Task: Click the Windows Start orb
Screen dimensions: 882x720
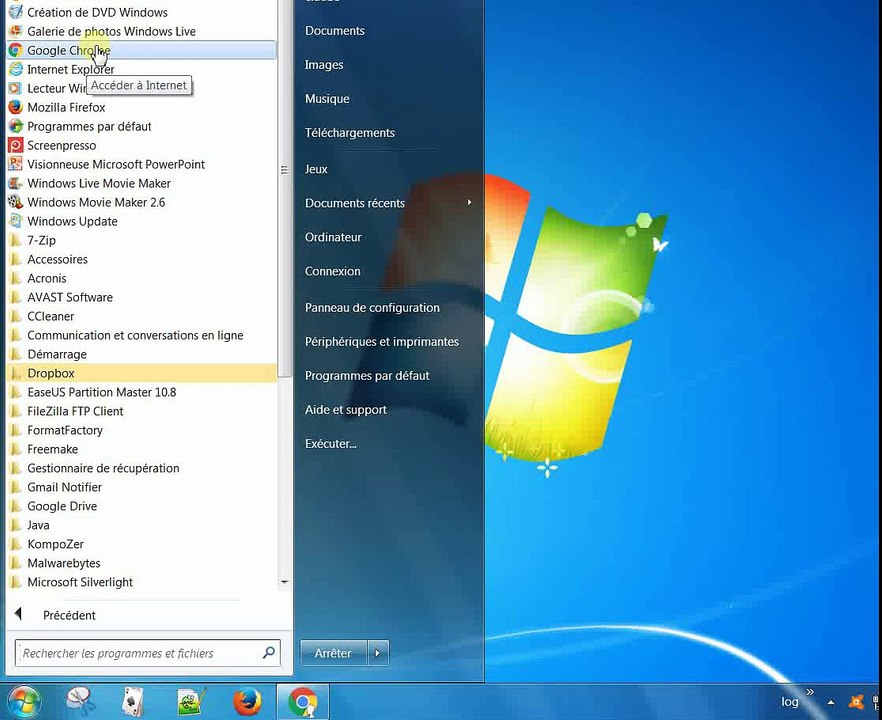Action: point(22,701)
